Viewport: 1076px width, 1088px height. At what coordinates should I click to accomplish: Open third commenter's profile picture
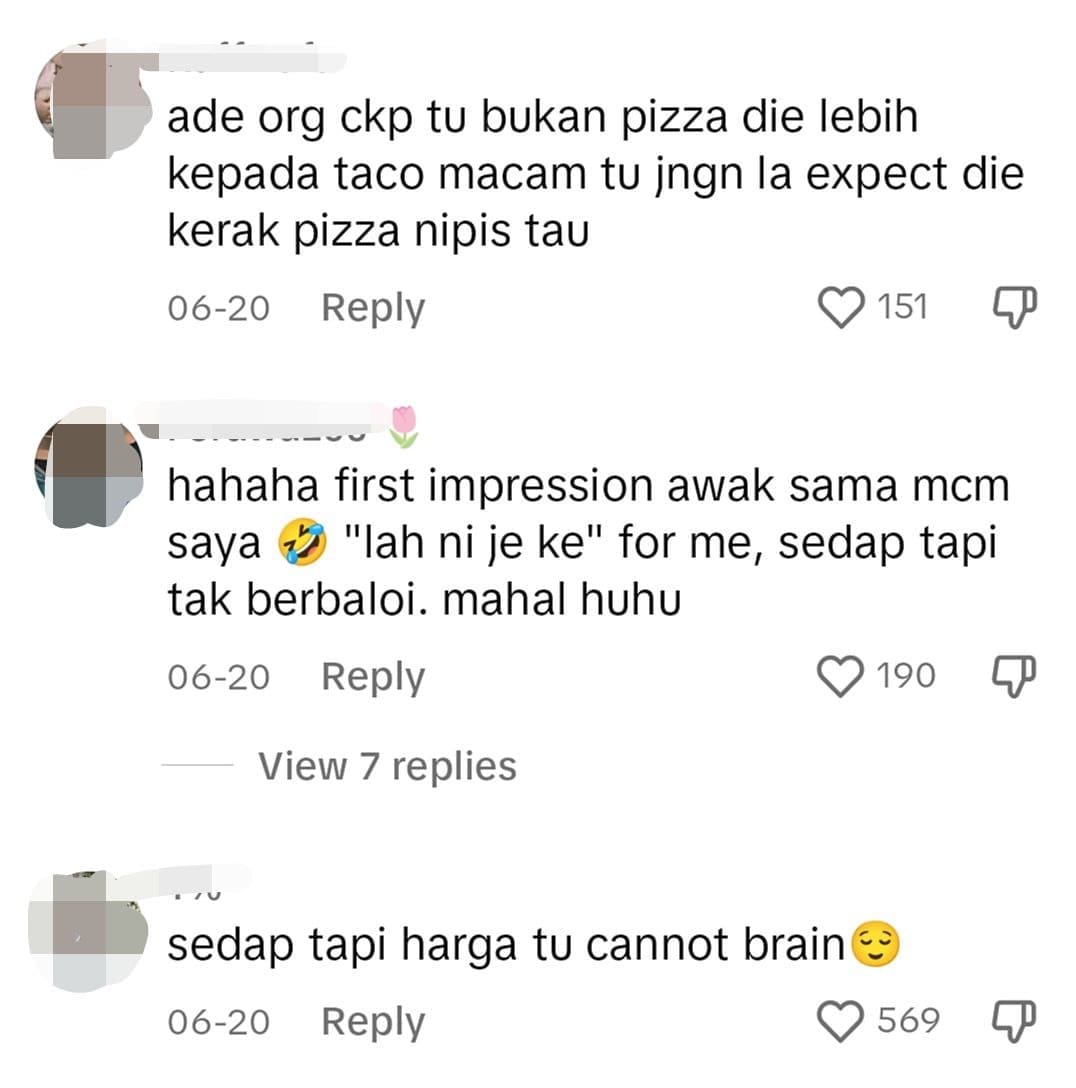point(89,930)
